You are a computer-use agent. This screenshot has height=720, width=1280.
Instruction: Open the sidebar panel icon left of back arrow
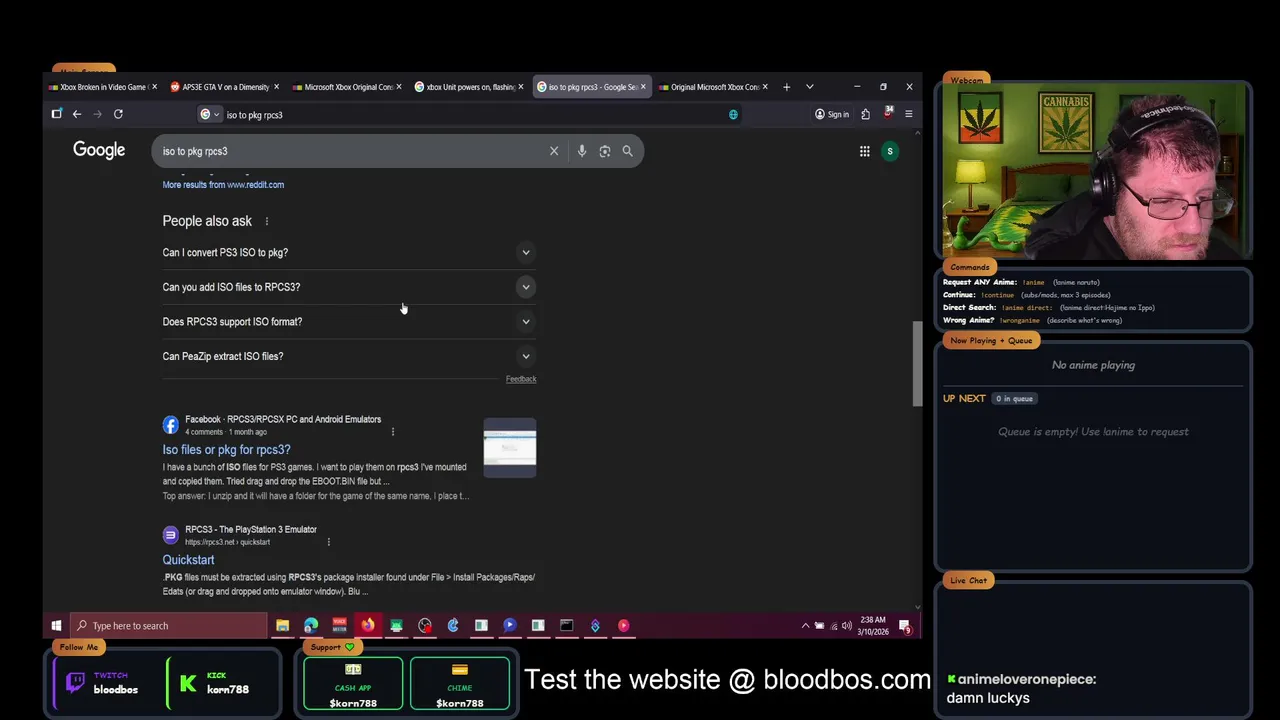57,114
